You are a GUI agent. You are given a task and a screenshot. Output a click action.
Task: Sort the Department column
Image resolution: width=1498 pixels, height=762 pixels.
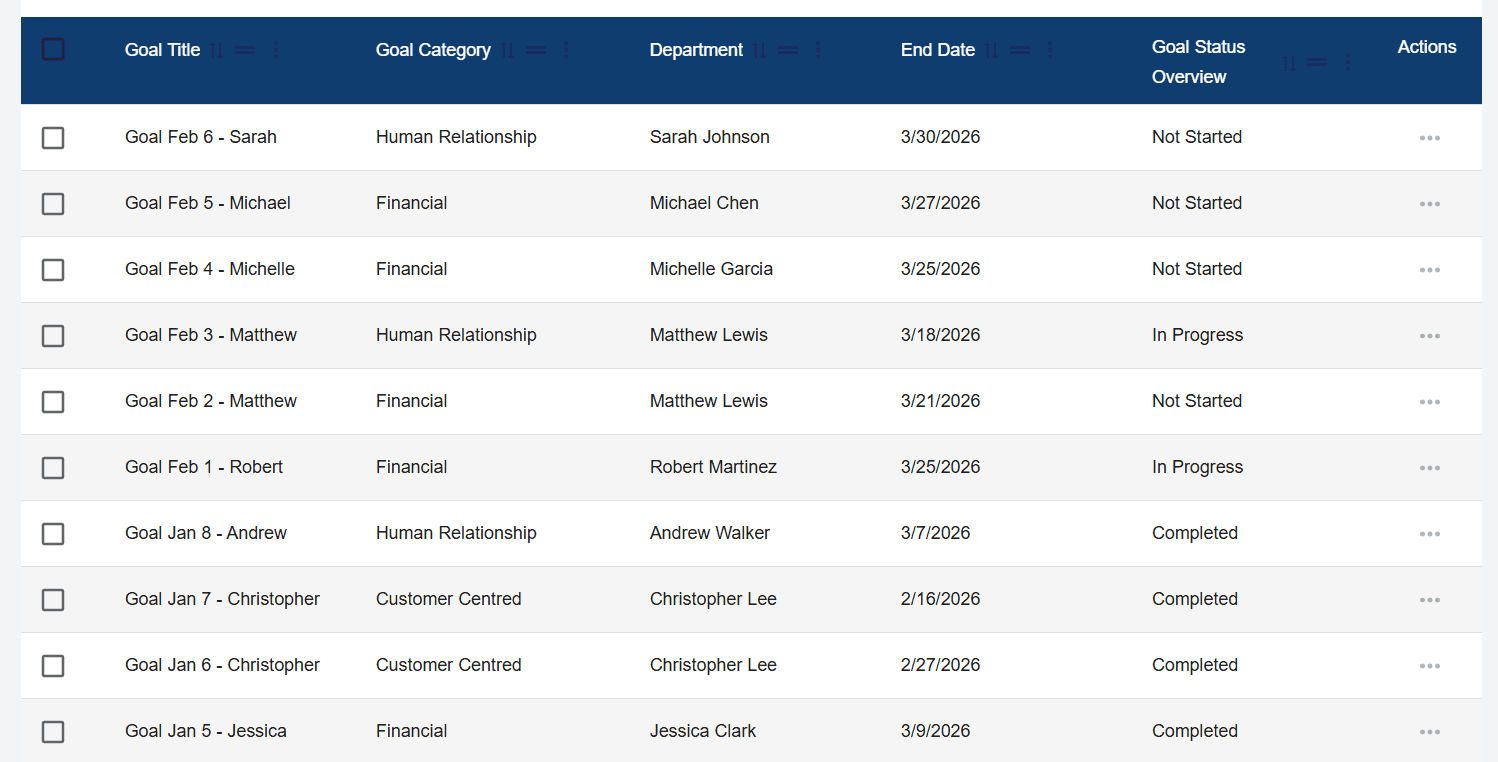(760, 50)
